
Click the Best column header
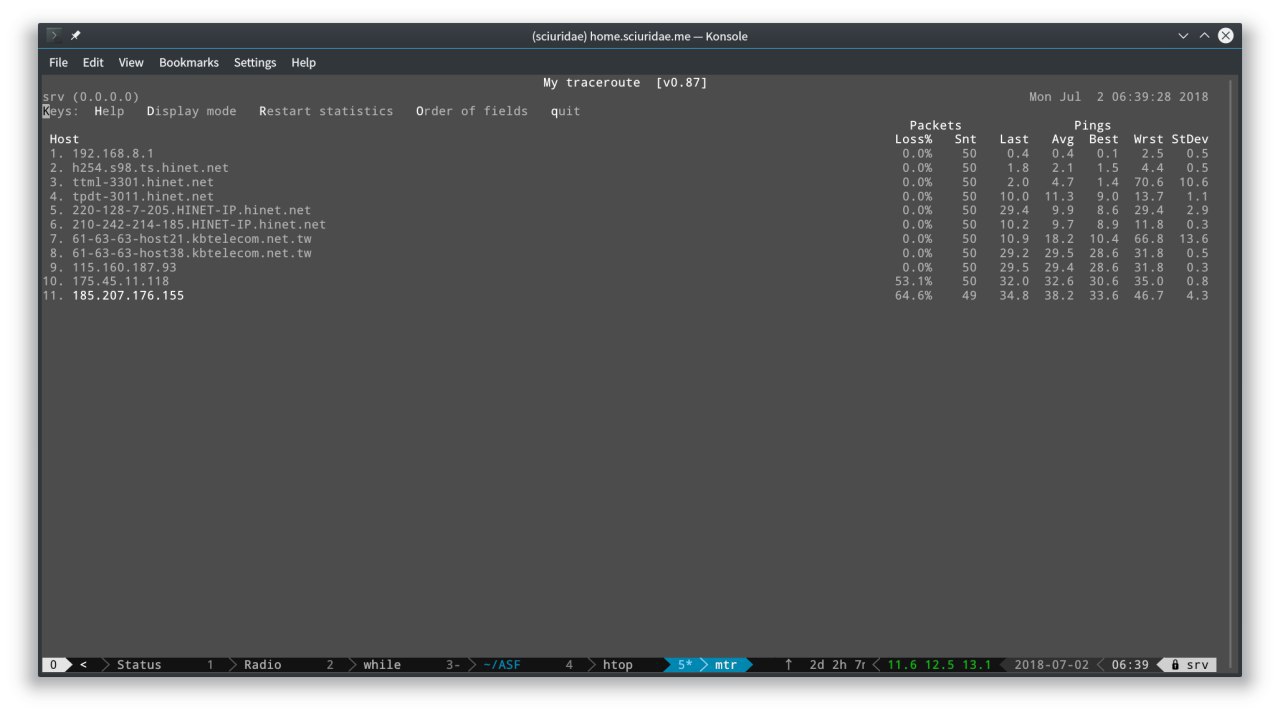[1104, 139]
